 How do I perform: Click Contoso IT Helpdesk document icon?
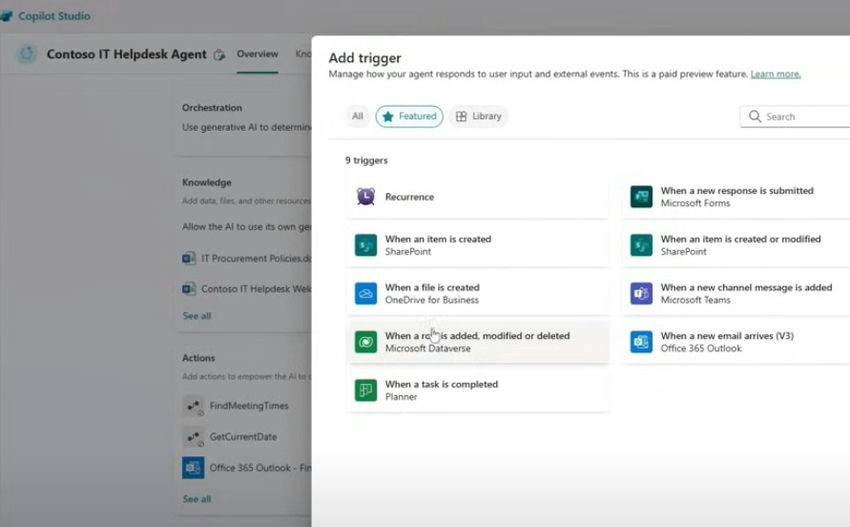click(x=189, y=288)
